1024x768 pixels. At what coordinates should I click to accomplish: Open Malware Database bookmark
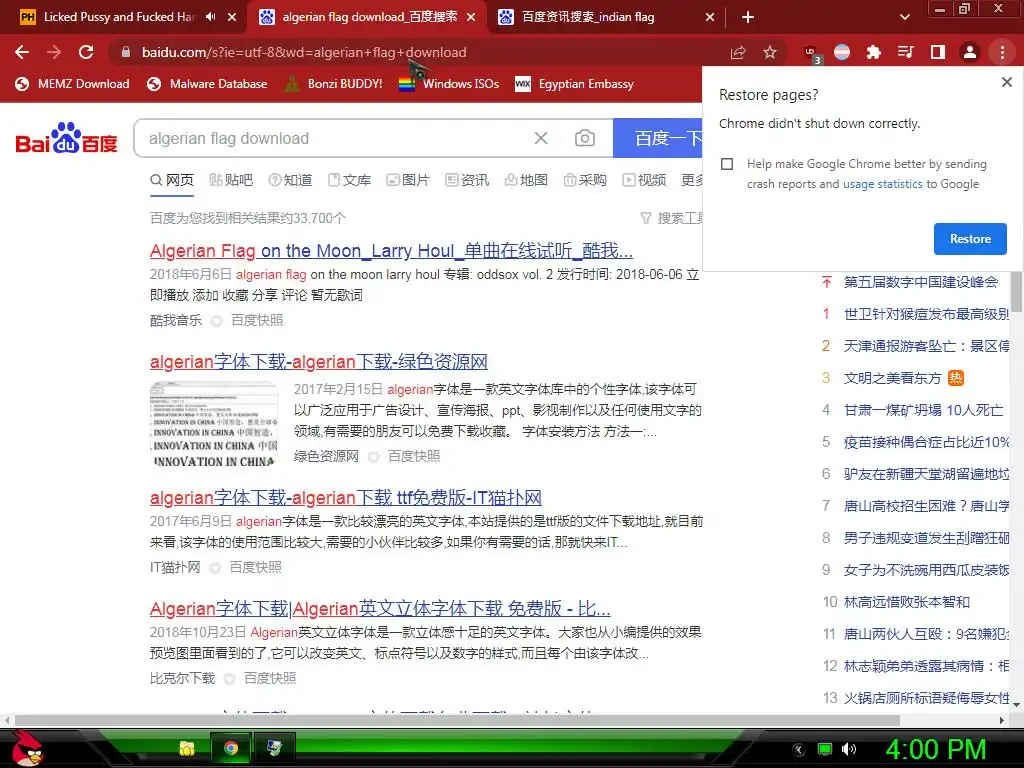[208, 84]
